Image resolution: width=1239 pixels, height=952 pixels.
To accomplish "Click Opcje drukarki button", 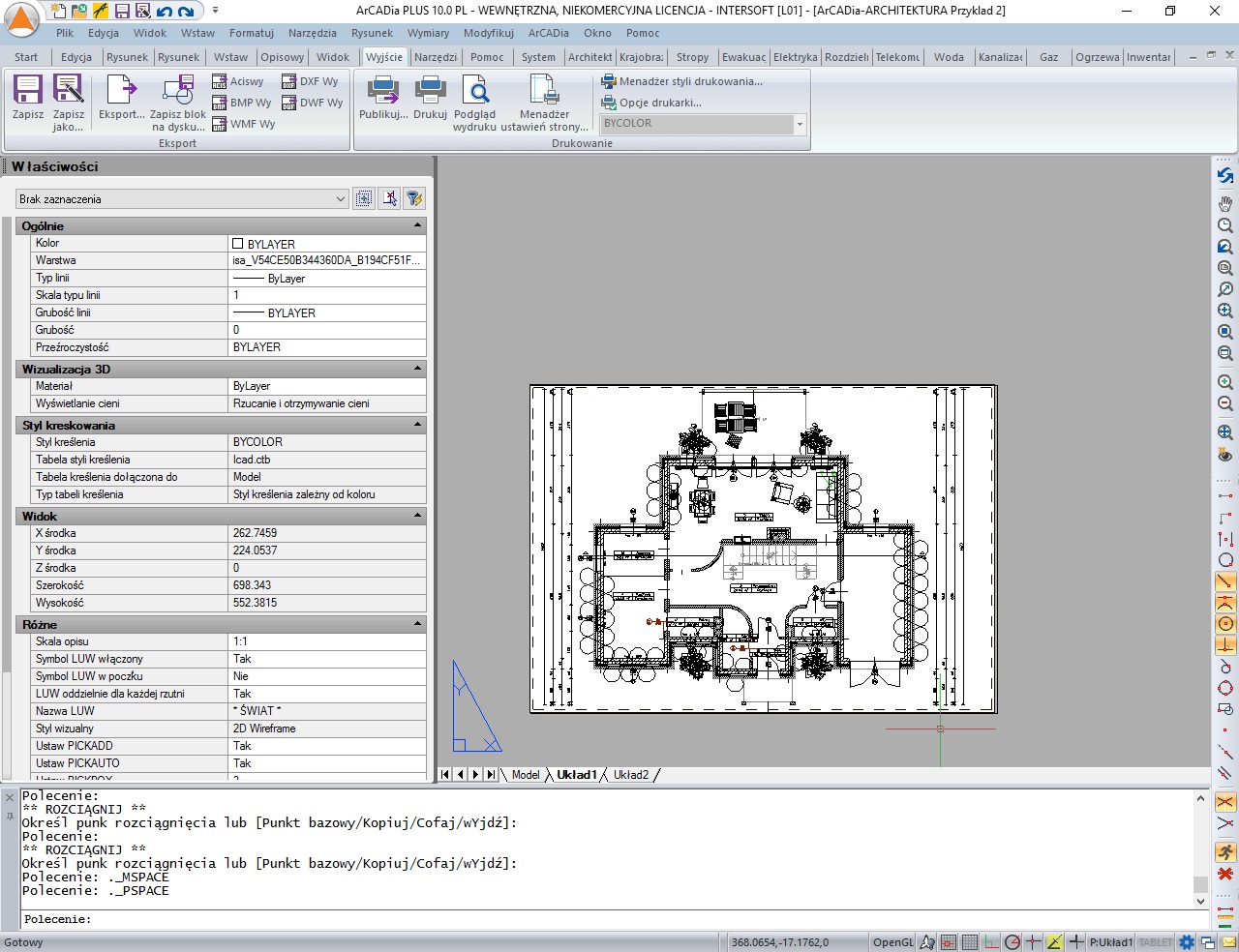I will point(651,103).
